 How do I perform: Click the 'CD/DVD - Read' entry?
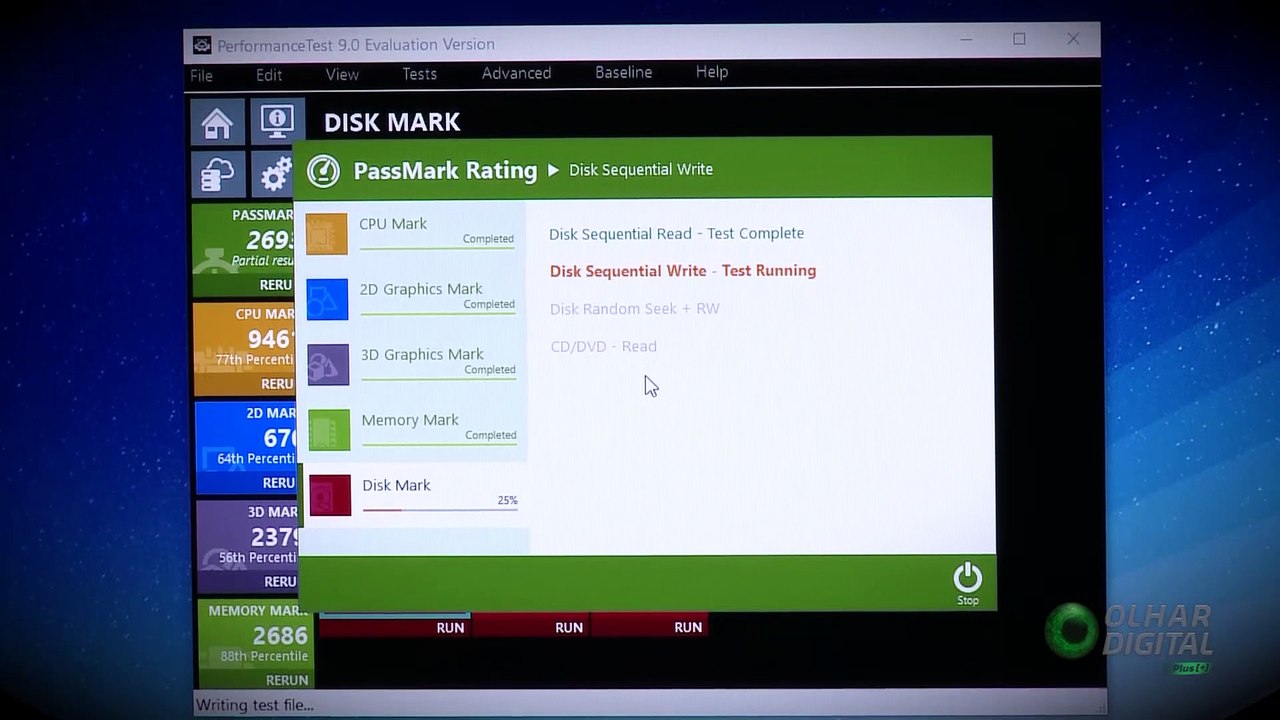pos(604,347)
